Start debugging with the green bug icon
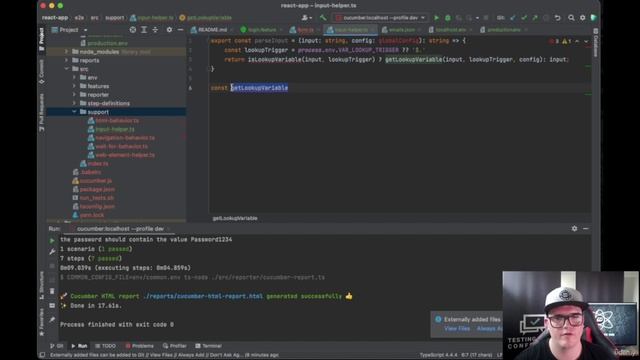The image size is (640, 360). point(448,18)
